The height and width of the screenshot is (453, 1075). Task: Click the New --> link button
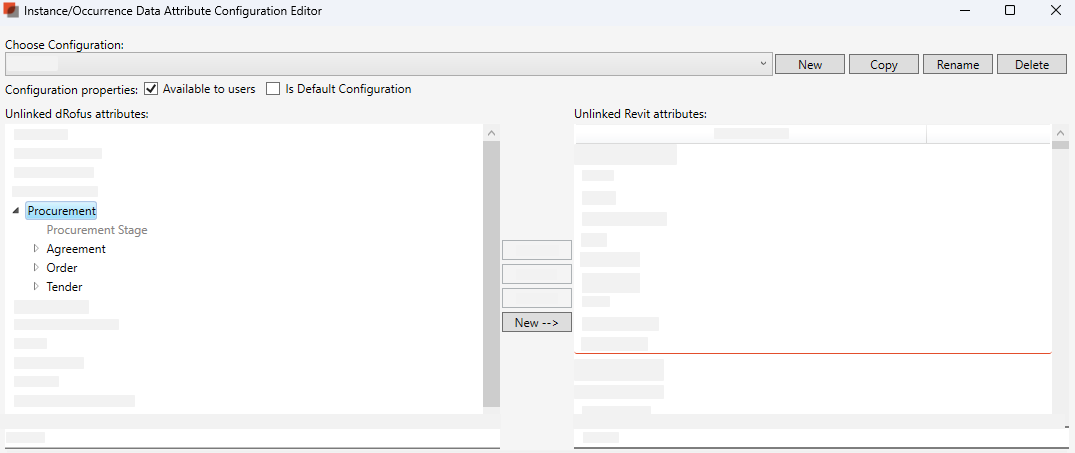[x=536, y=322]
